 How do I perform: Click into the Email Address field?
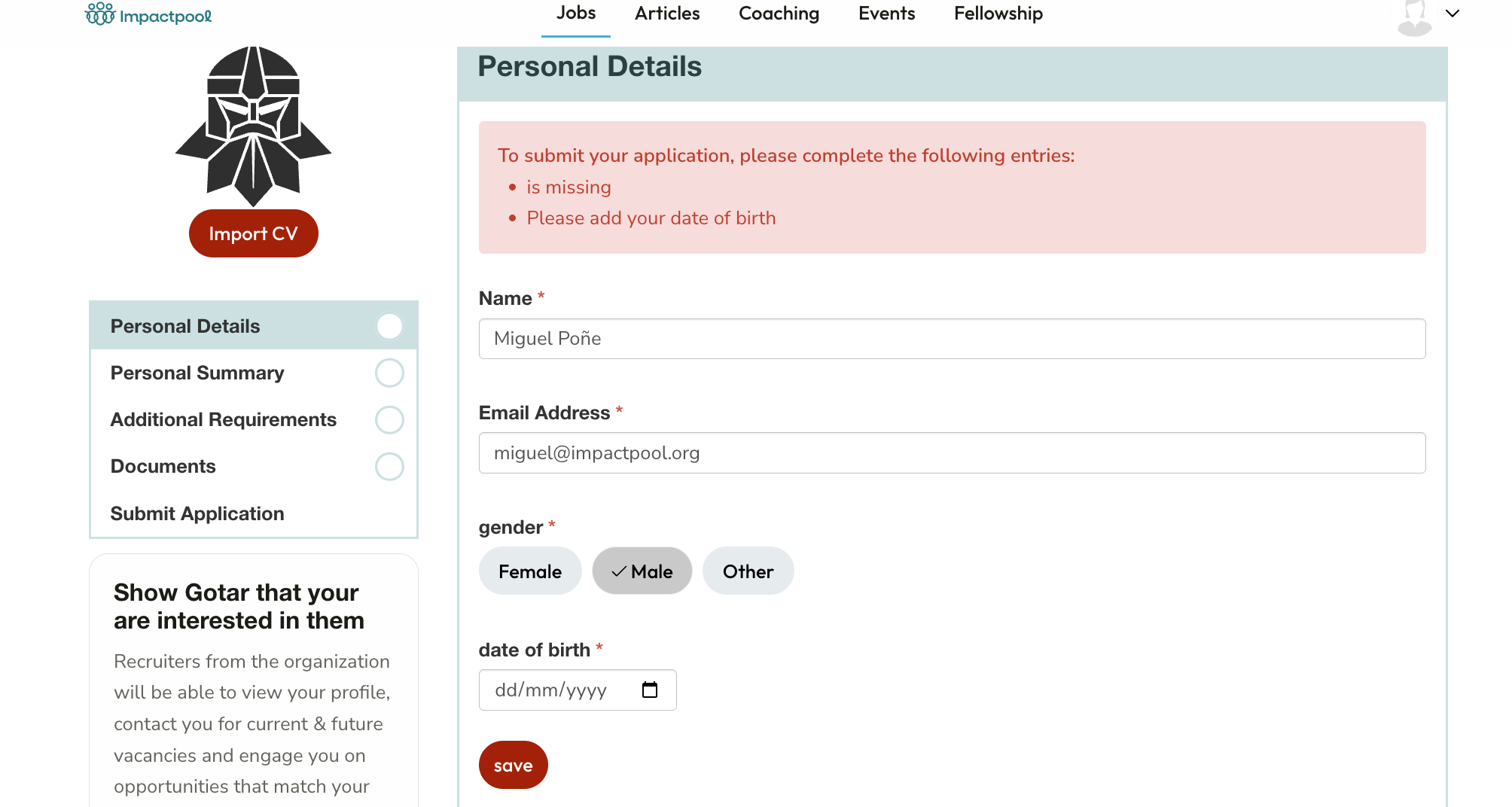952,453
